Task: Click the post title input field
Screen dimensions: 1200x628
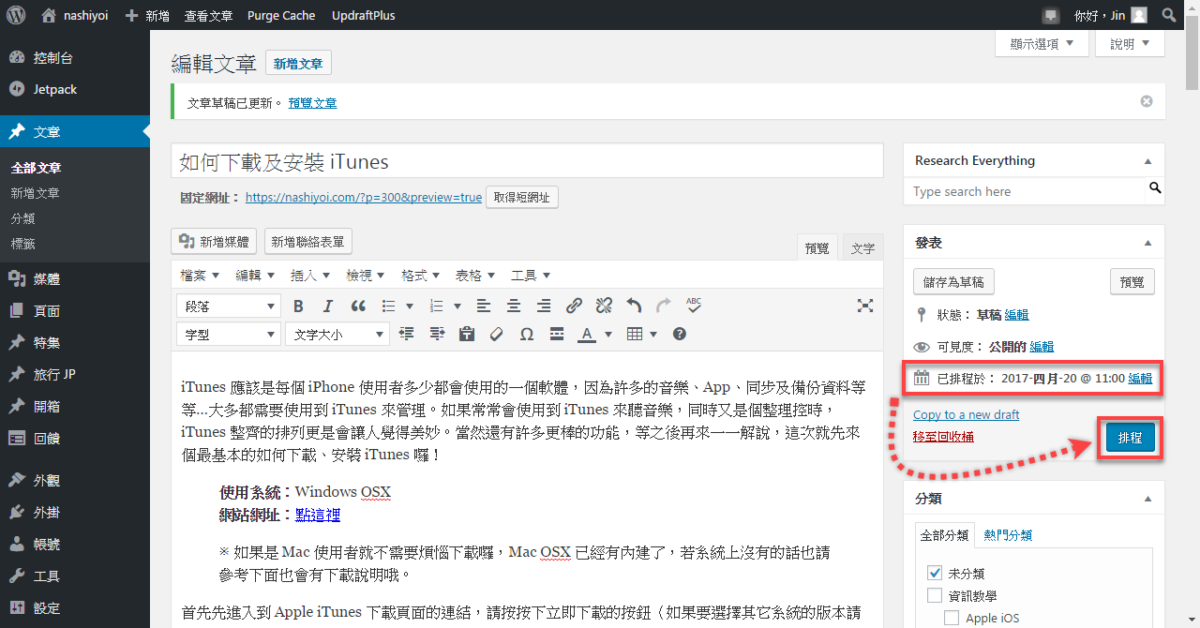Action: click(527, 161)
